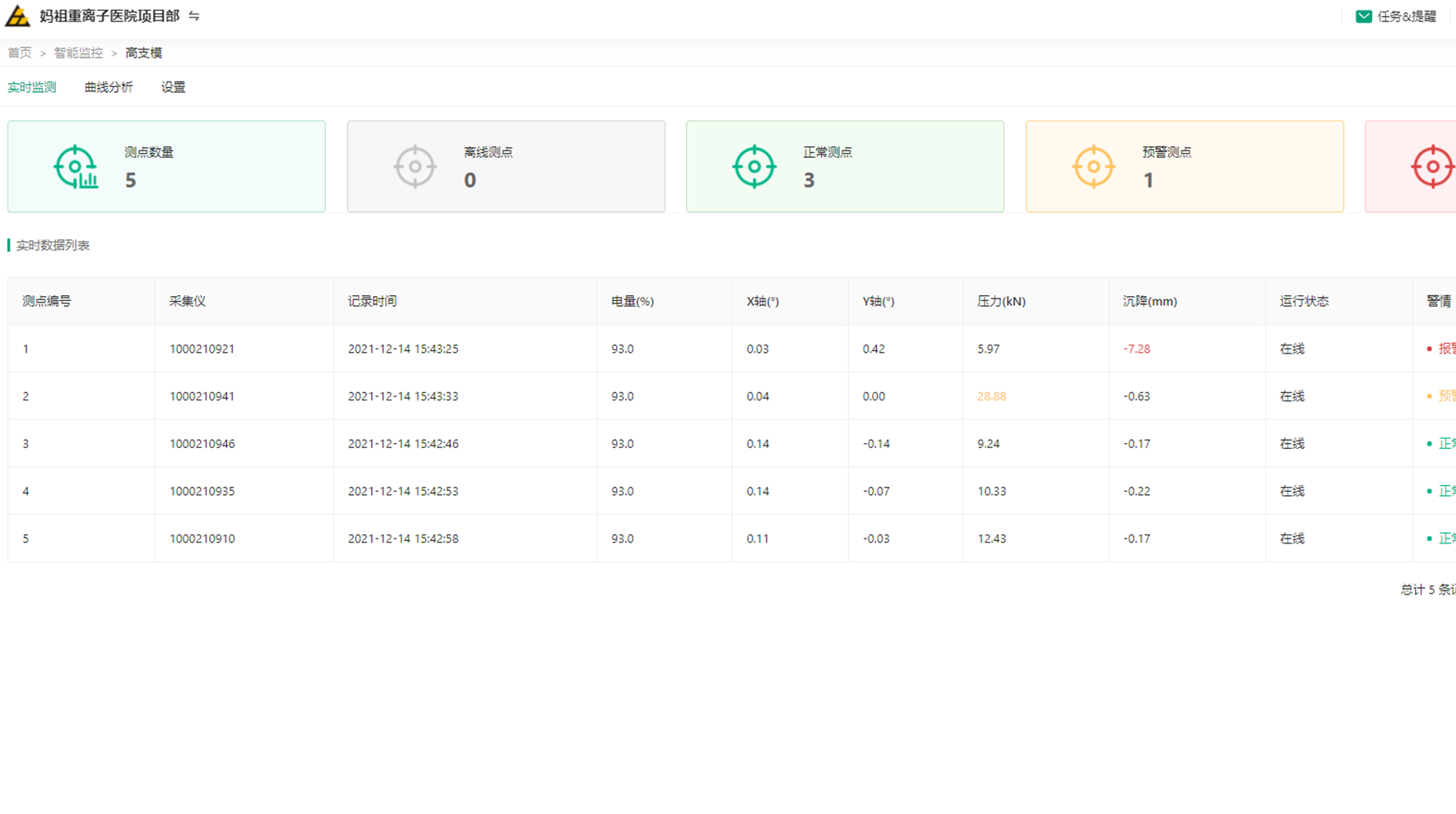Click the 压力(kN) column header
This screenshot has height=814, width=1456.
(1001, 301)
